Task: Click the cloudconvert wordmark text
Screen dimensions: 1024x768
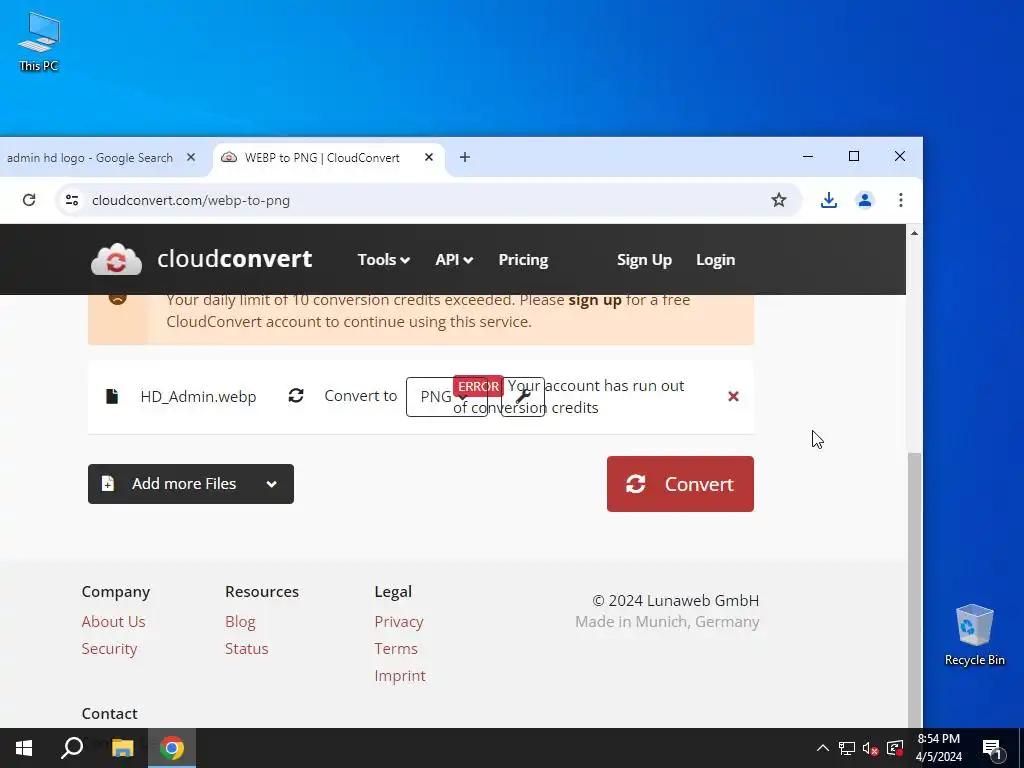Action: (x=234, y=259)
